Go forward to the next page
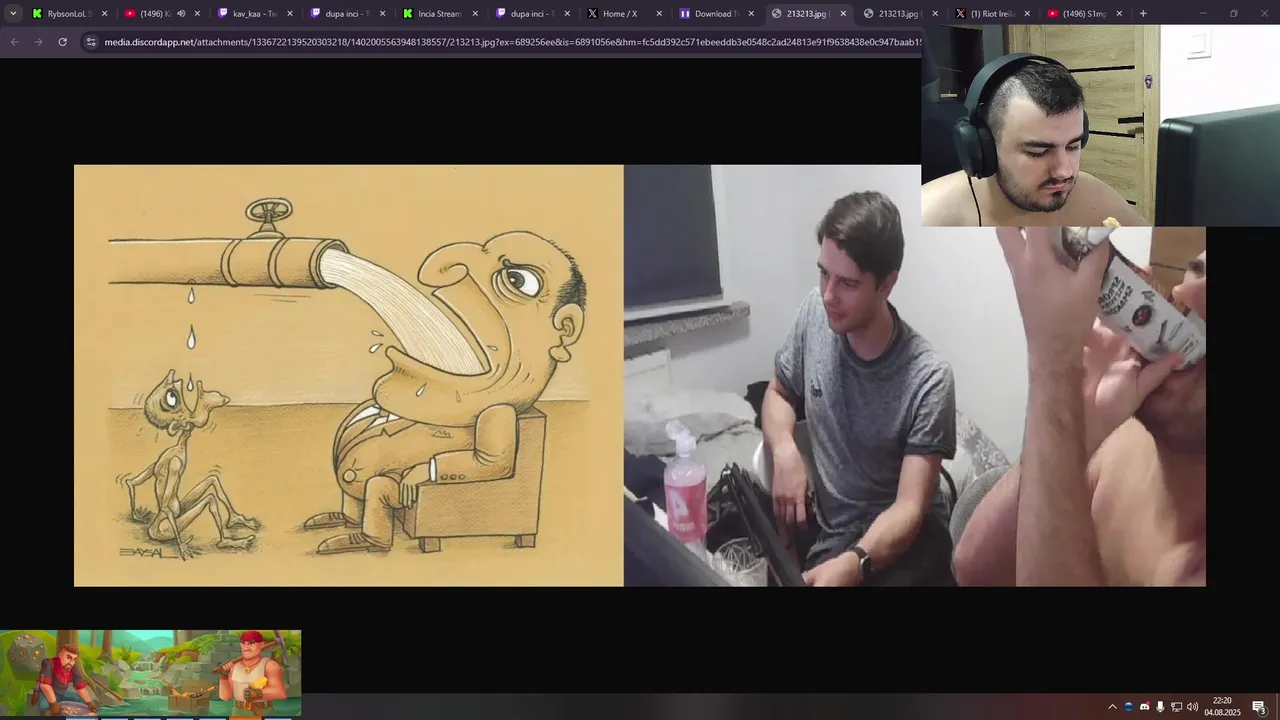1280x720 pixels. [x=38, y=42]
